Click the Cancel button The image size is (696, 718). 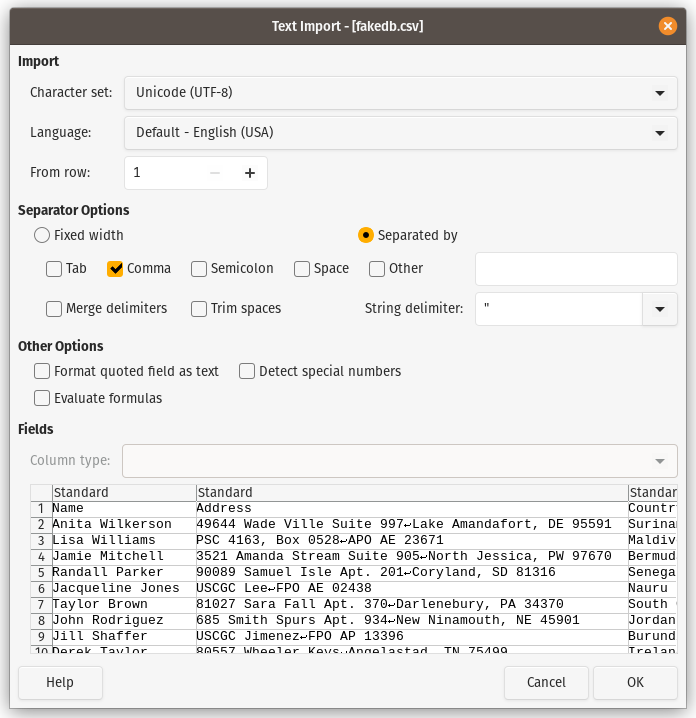coord(546,683)
